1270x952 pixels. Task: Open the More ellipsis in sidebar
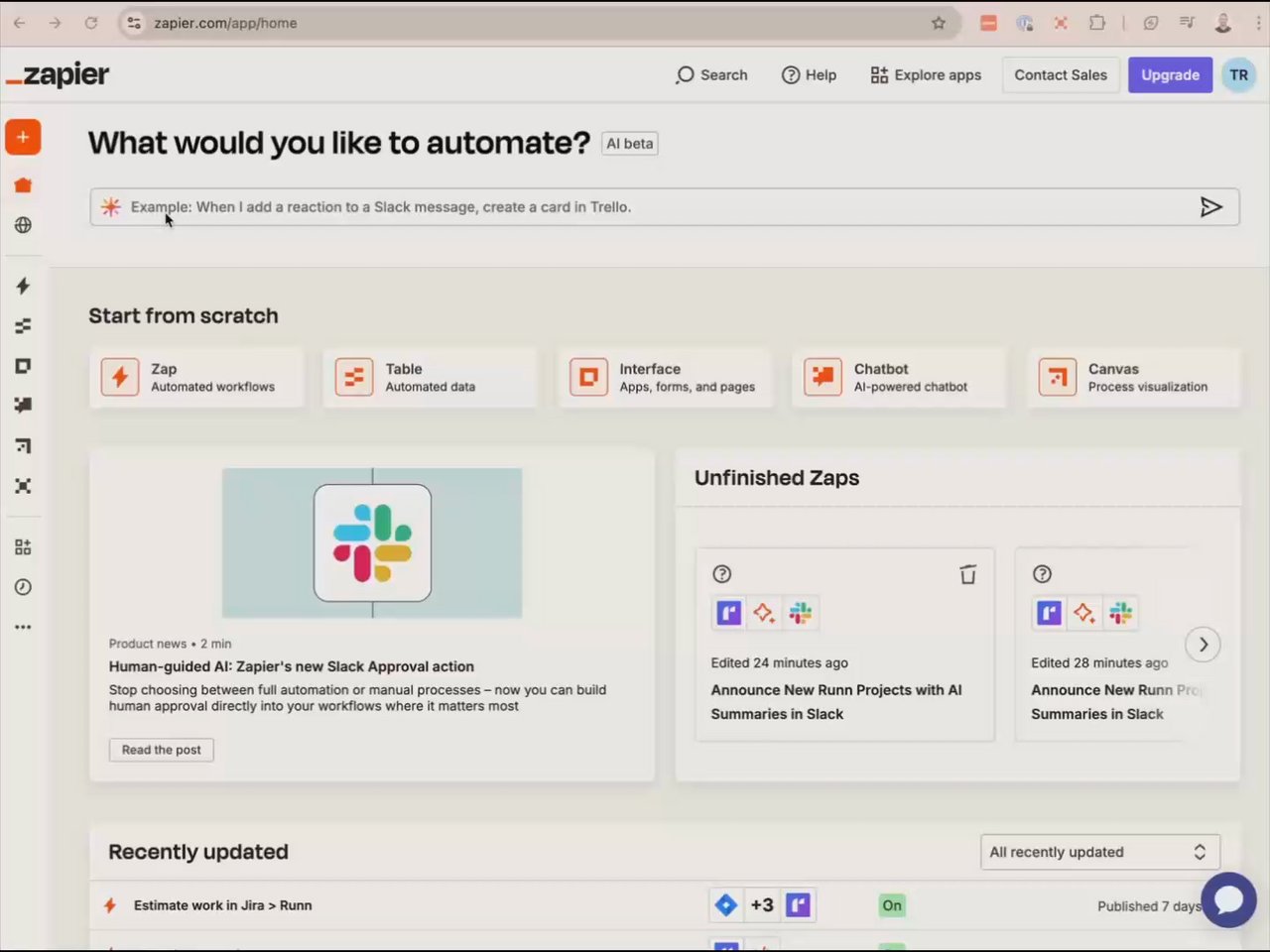point(23,627)
